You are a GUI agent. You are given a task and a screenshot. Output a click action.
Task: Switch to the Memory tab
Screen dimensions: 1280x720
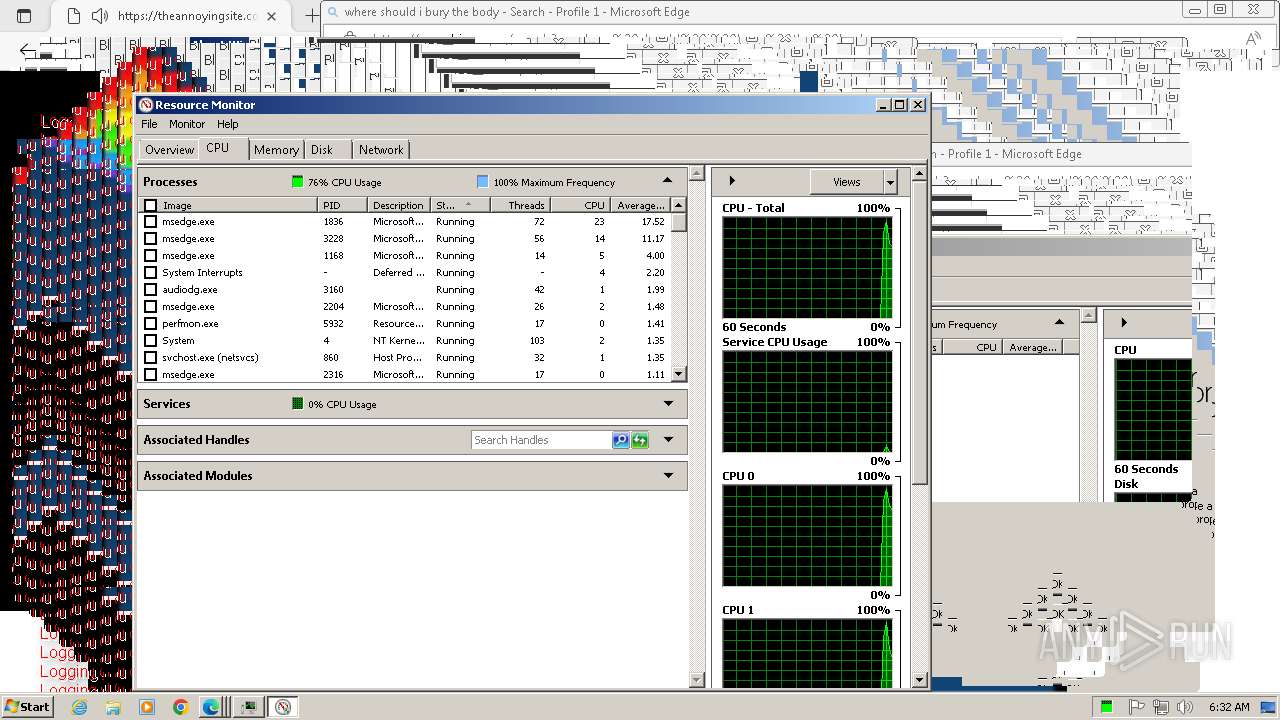point(276,150)
